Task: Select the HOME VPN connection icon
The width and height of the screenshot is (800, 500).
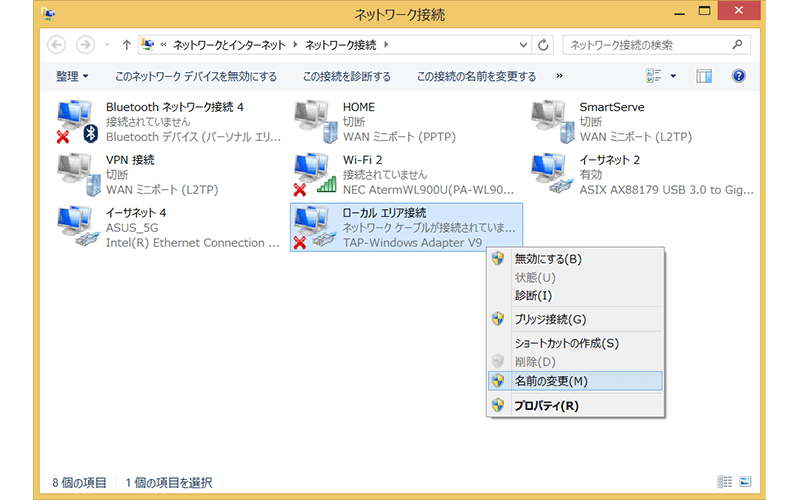Action: click(x=314, y=120)
